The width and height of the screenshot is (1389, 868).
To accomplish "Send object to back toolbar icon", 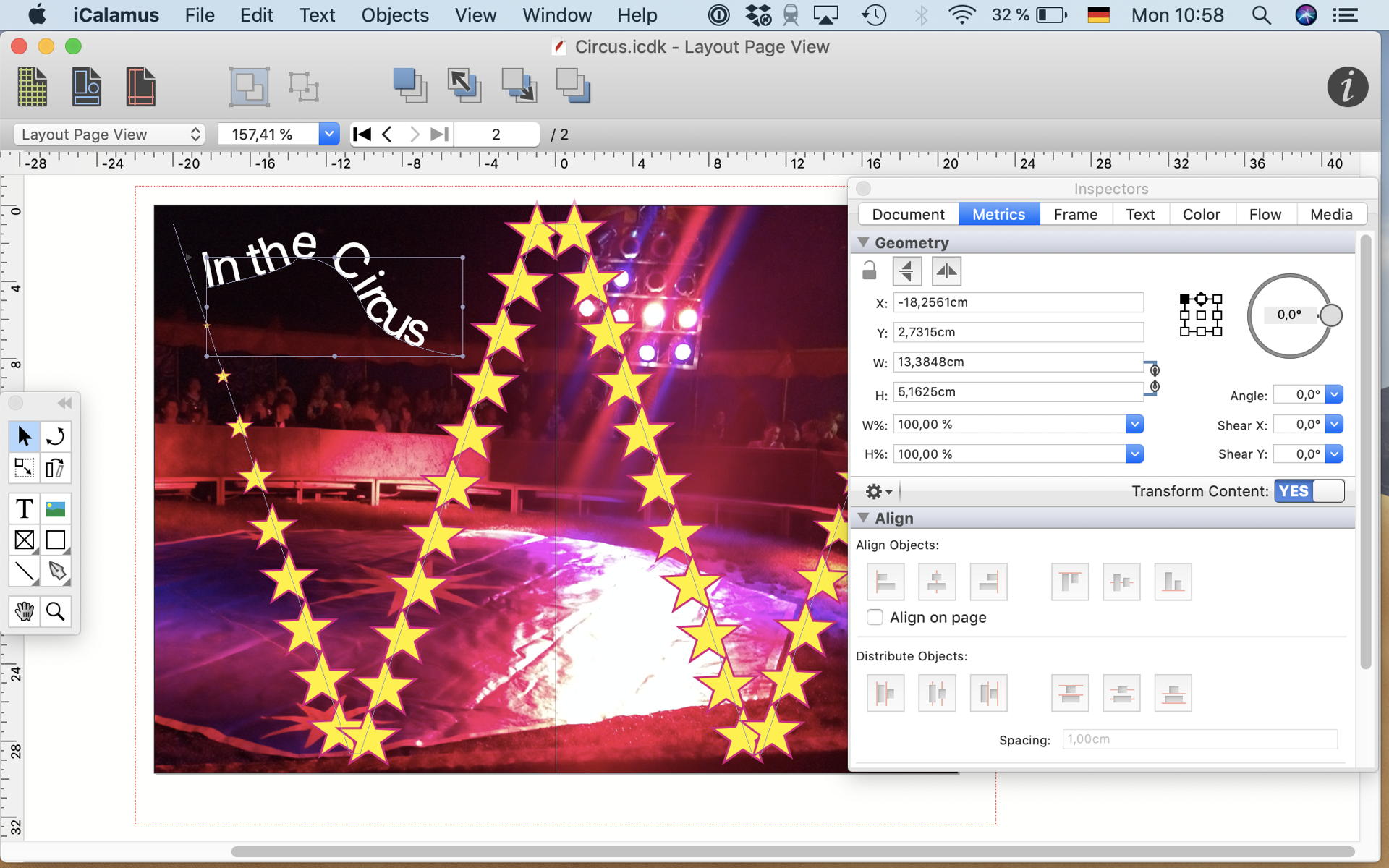I will tap(573, 85).
